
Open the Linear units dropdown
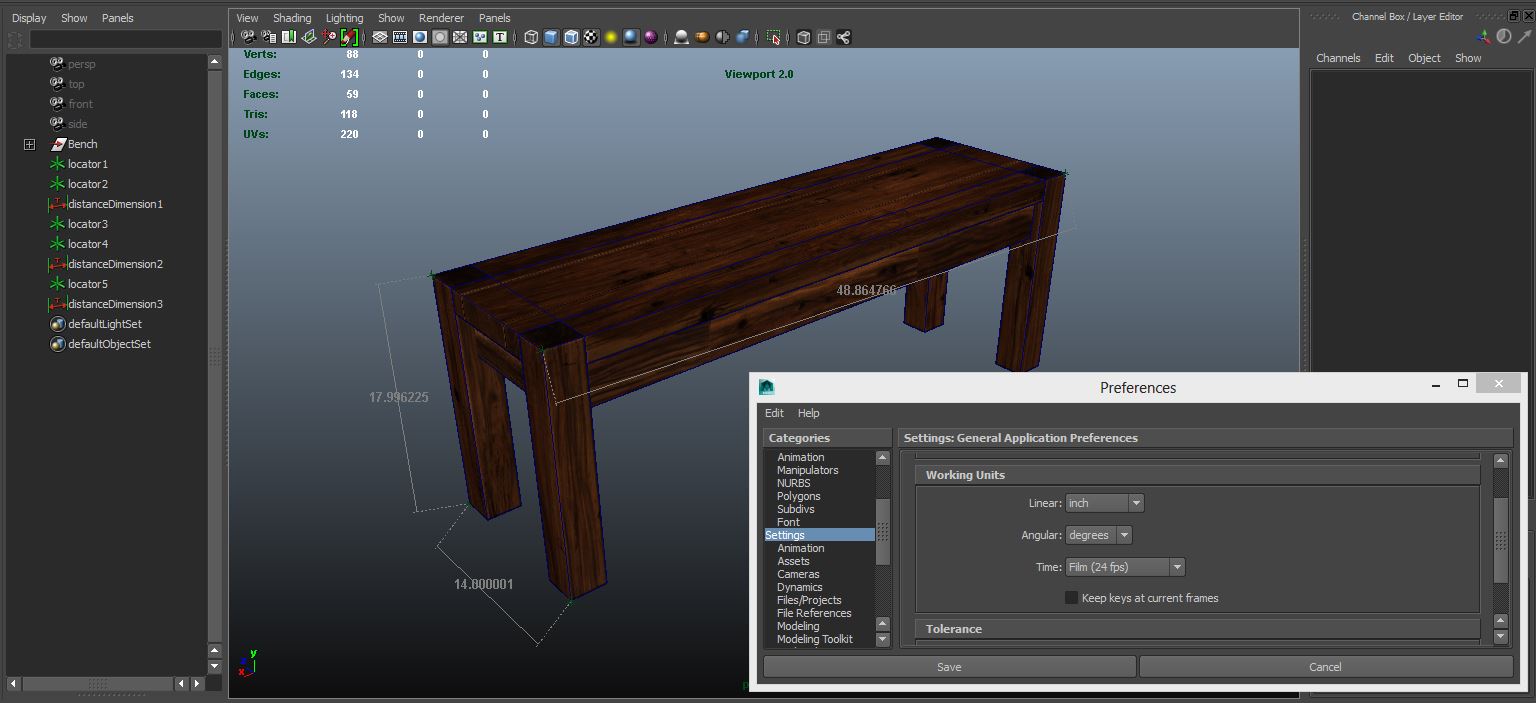click(1104, 503)
